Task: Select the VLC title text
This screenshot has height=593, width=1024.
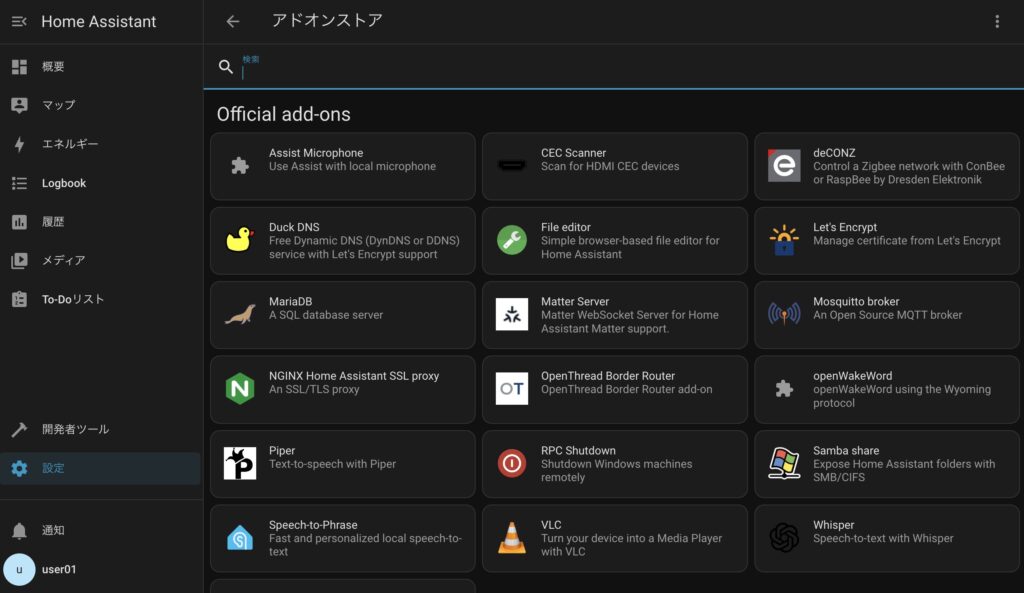Action: [x=551, y=525]
